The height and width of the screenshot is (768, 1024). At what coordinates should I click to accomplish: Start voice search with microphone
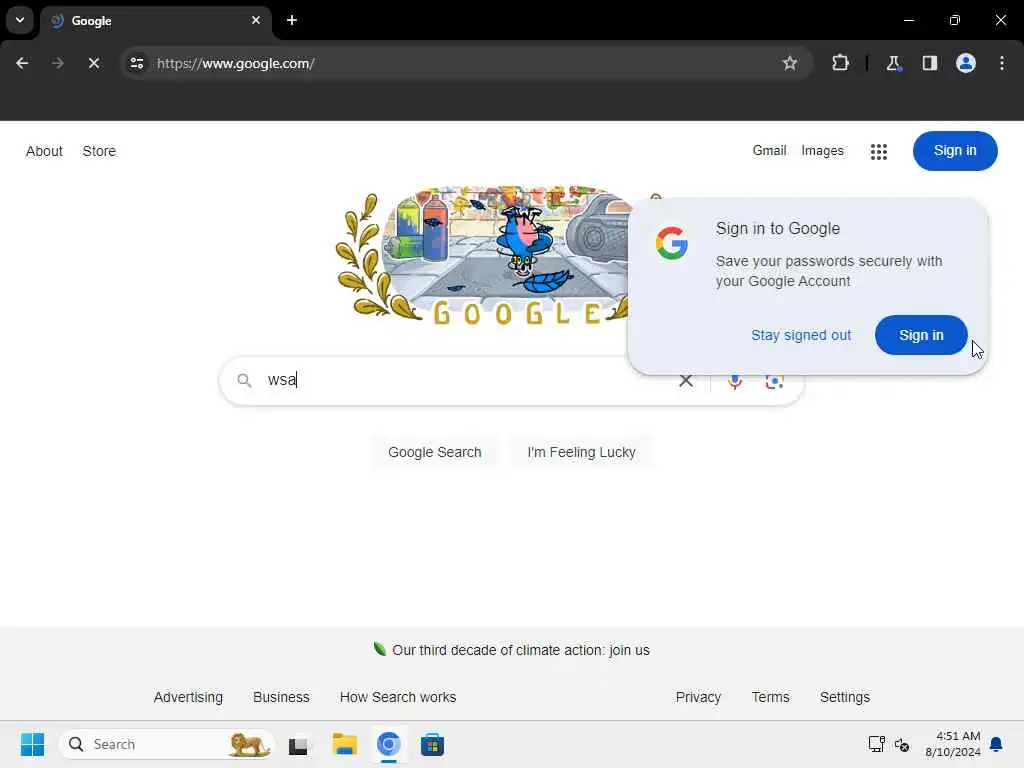pyautogui.click(x=735, y=381)
